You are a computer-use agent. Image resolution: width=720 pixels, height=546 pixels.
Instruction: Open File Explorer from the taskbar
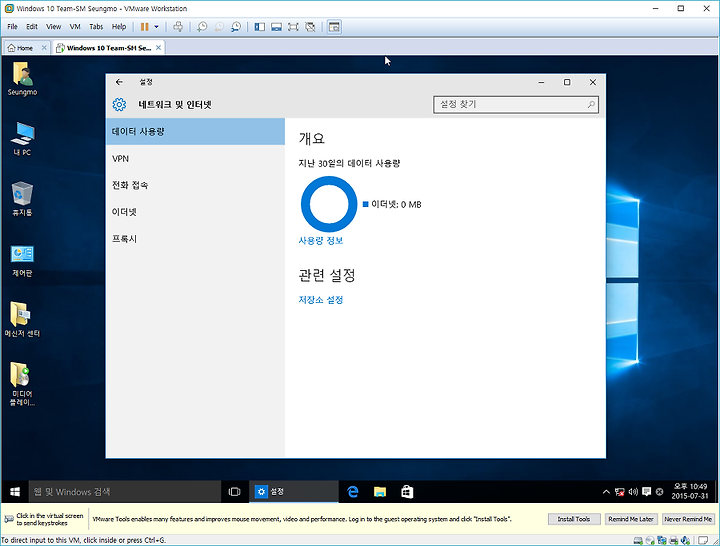(380, 492)
